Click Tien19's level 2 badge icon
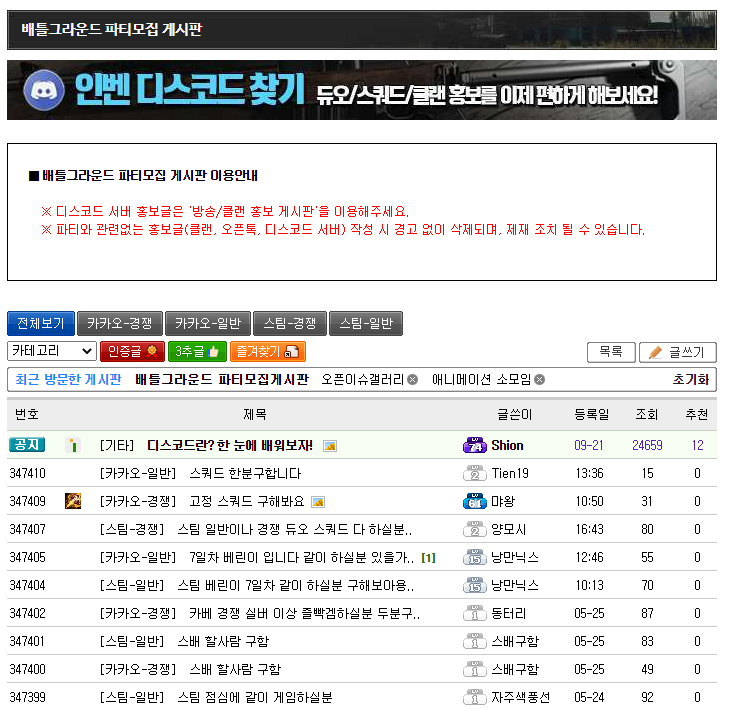The height and width of the screenshot is (709, 729). pos(475,473)
